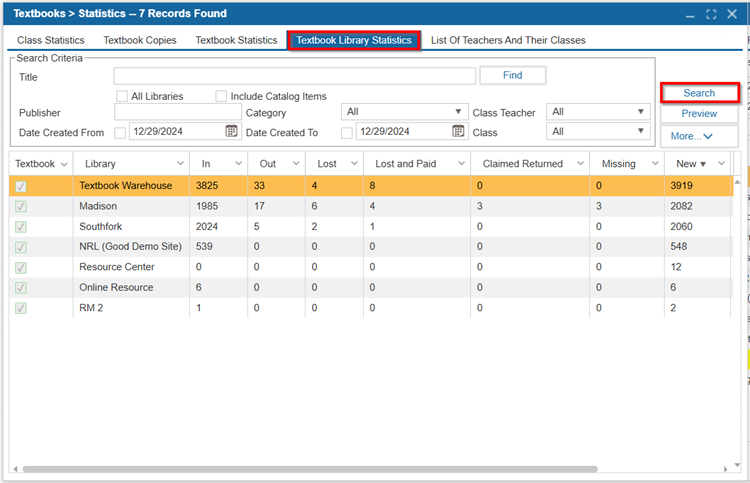Open the Lost and Paid column chevron
The width and height of the screenshot is (750, 483).
tap(462, 164)
